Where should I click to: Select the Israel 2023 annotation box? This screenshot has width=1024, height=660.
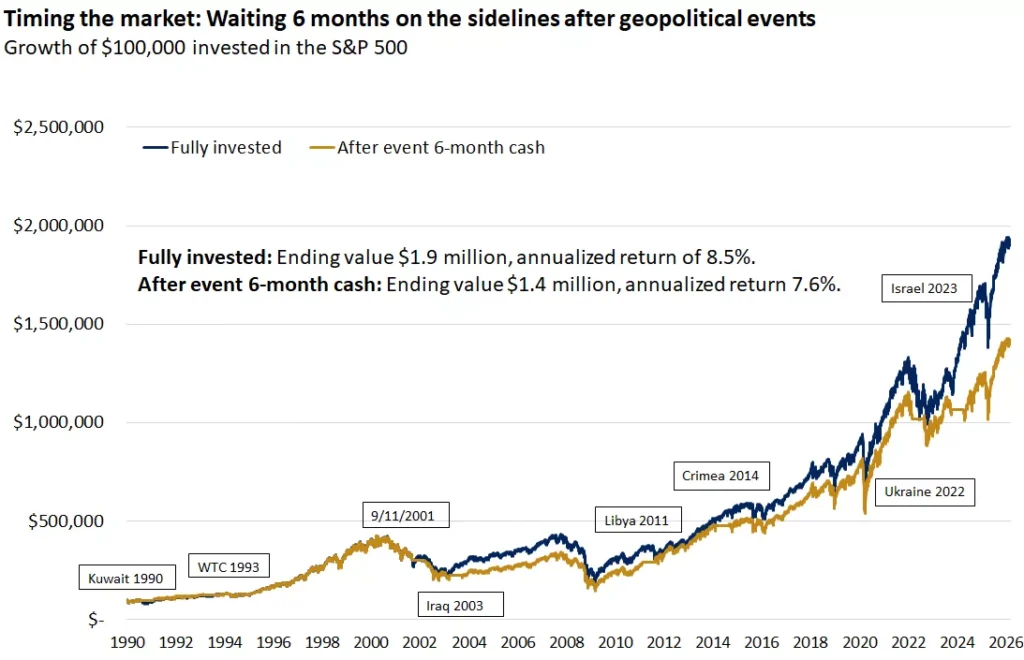point(926,288)
